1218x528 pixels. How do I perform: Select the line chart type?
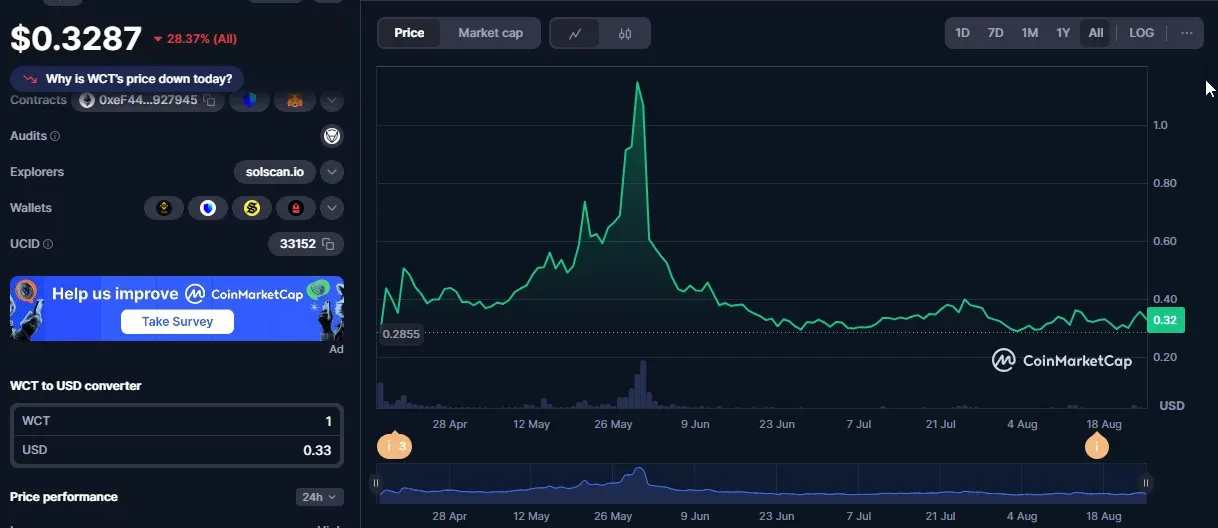point(575,33)
